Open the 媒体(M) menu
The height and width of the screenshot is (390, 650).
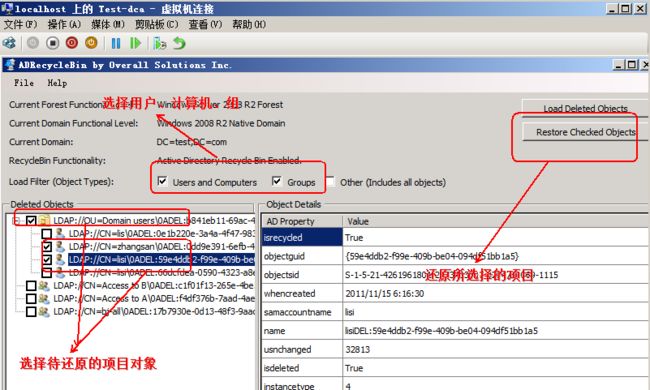[108, 24]
